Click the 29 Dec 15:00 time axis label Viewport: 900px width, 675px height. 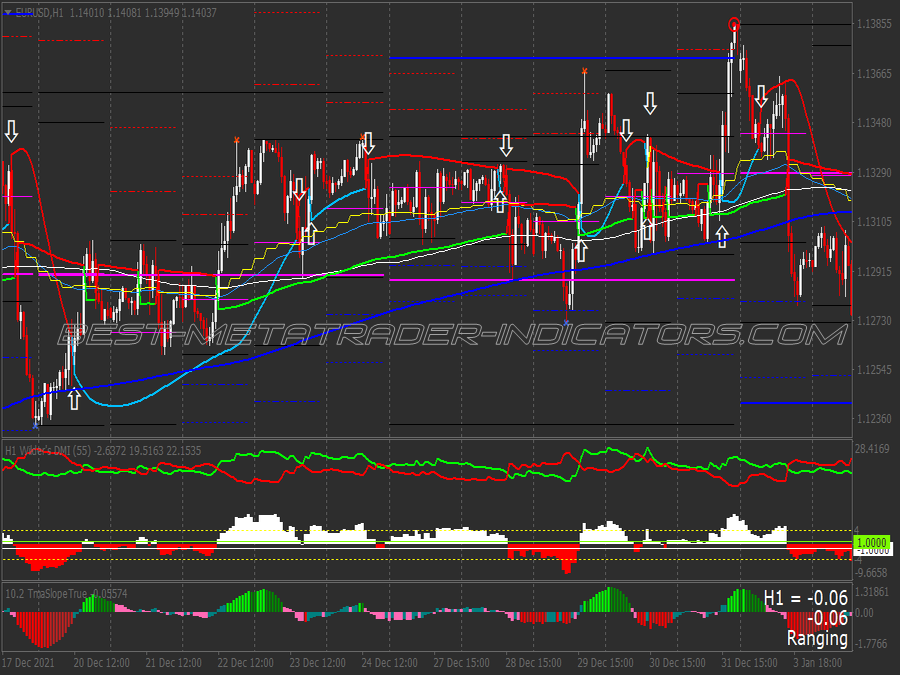(x=606, y=662)
